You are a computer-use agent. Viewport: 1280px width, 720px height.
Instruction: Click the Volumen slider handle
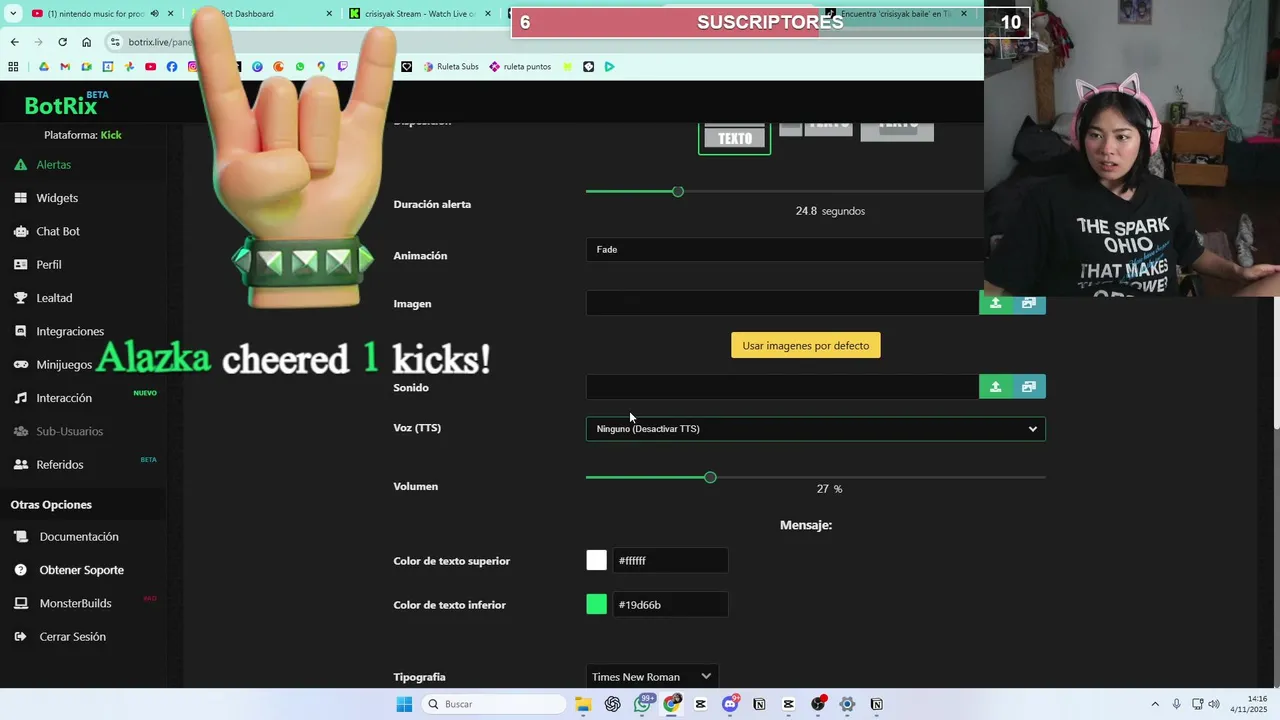[x=710, y=478]
